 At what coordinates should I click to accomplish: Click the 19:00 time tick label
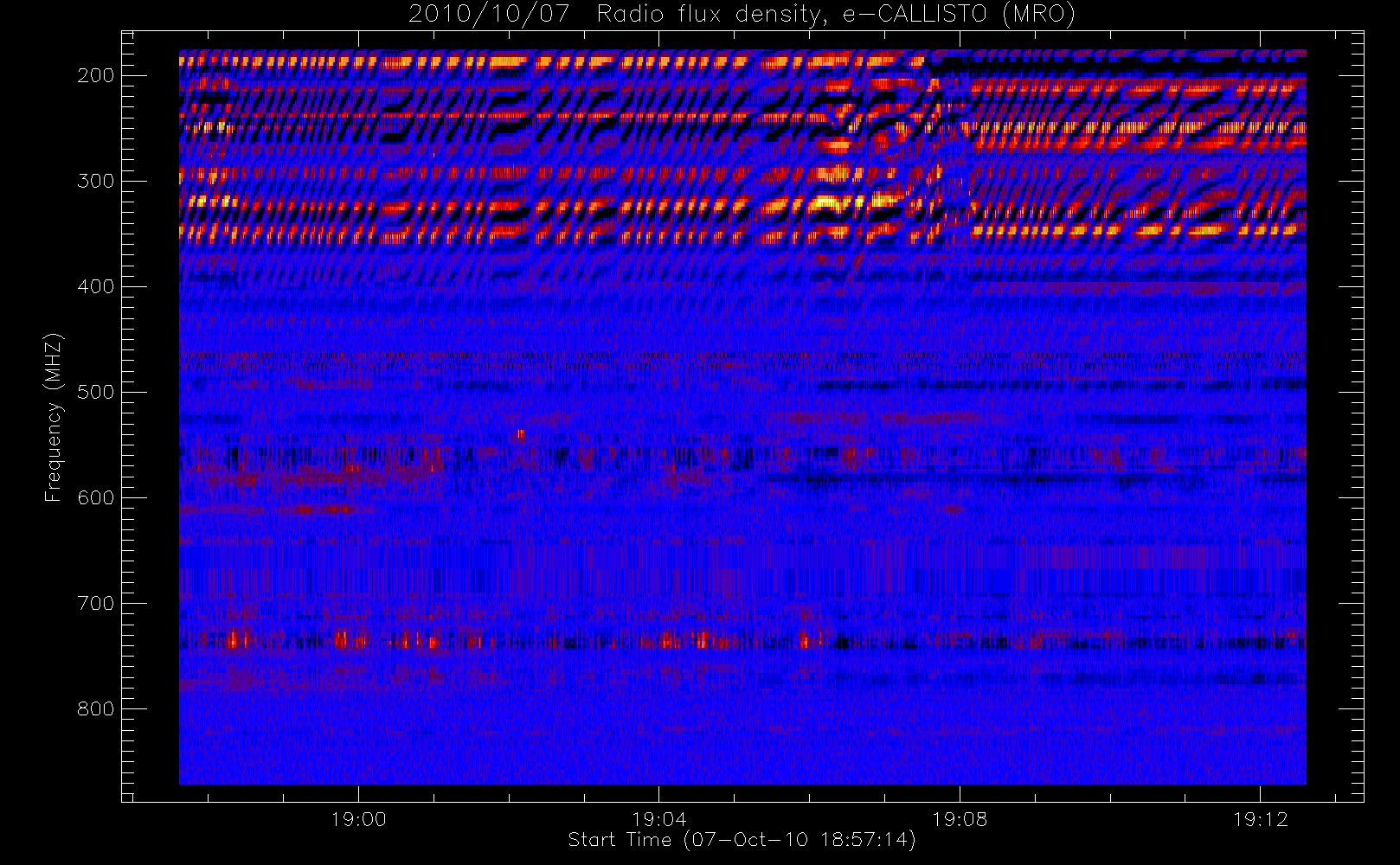[x=358, y=819]
